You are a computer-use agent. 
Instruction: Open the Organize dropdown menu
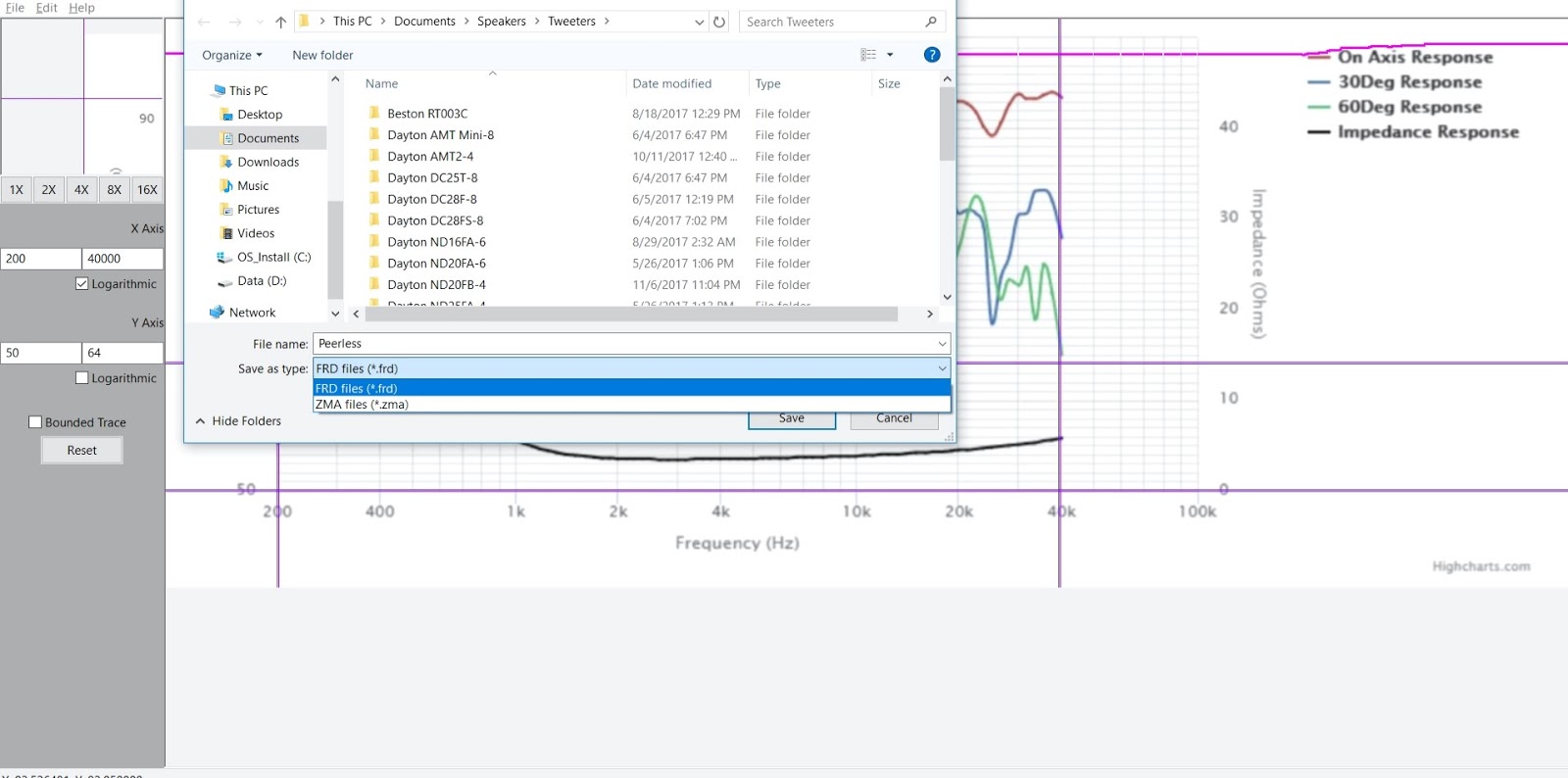[x=231, y=55]
